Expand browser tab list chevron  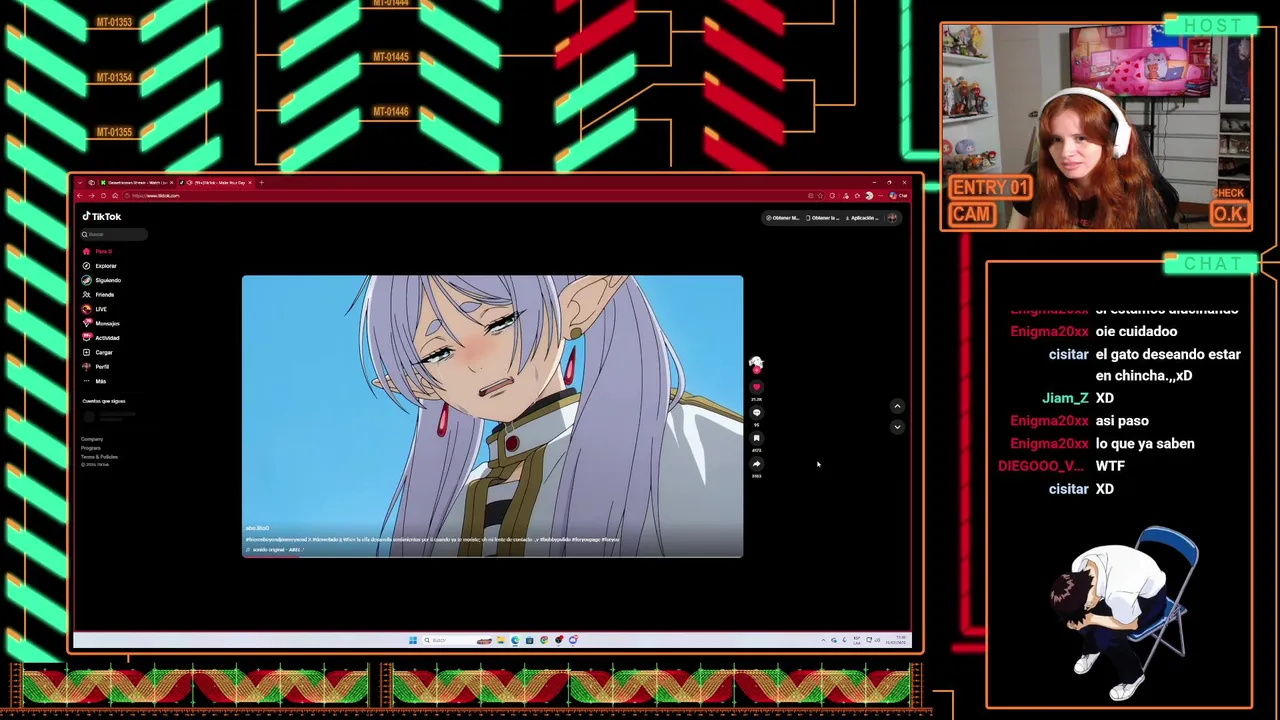80,182
